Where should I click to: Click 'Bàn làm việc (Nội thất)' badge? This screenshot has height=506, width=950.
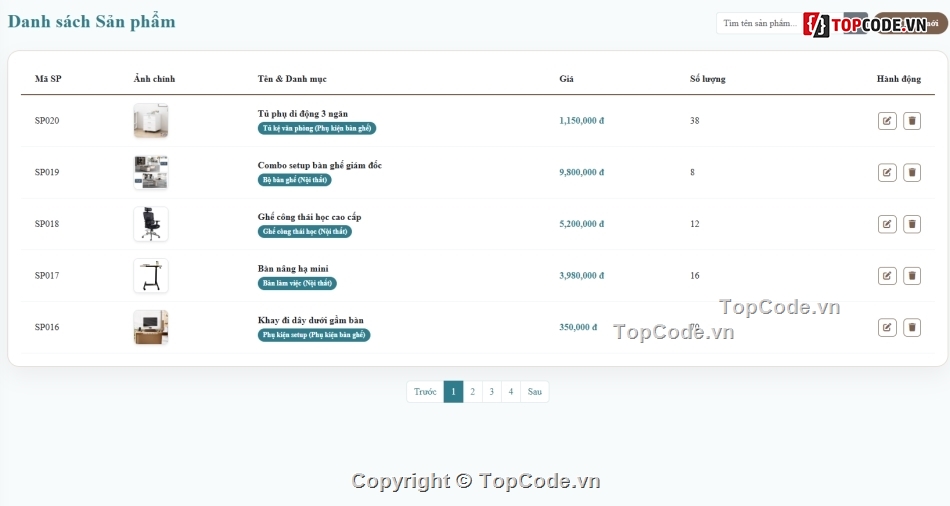pyautogui.click(x=297, y=283)
